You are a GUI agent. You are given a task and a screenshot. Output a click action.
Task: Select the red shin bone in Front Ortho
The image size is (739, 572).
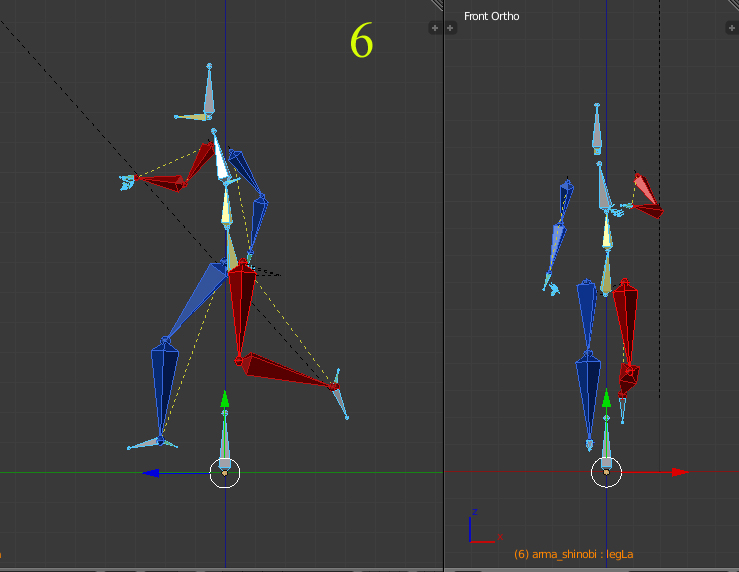click(628, 379)
